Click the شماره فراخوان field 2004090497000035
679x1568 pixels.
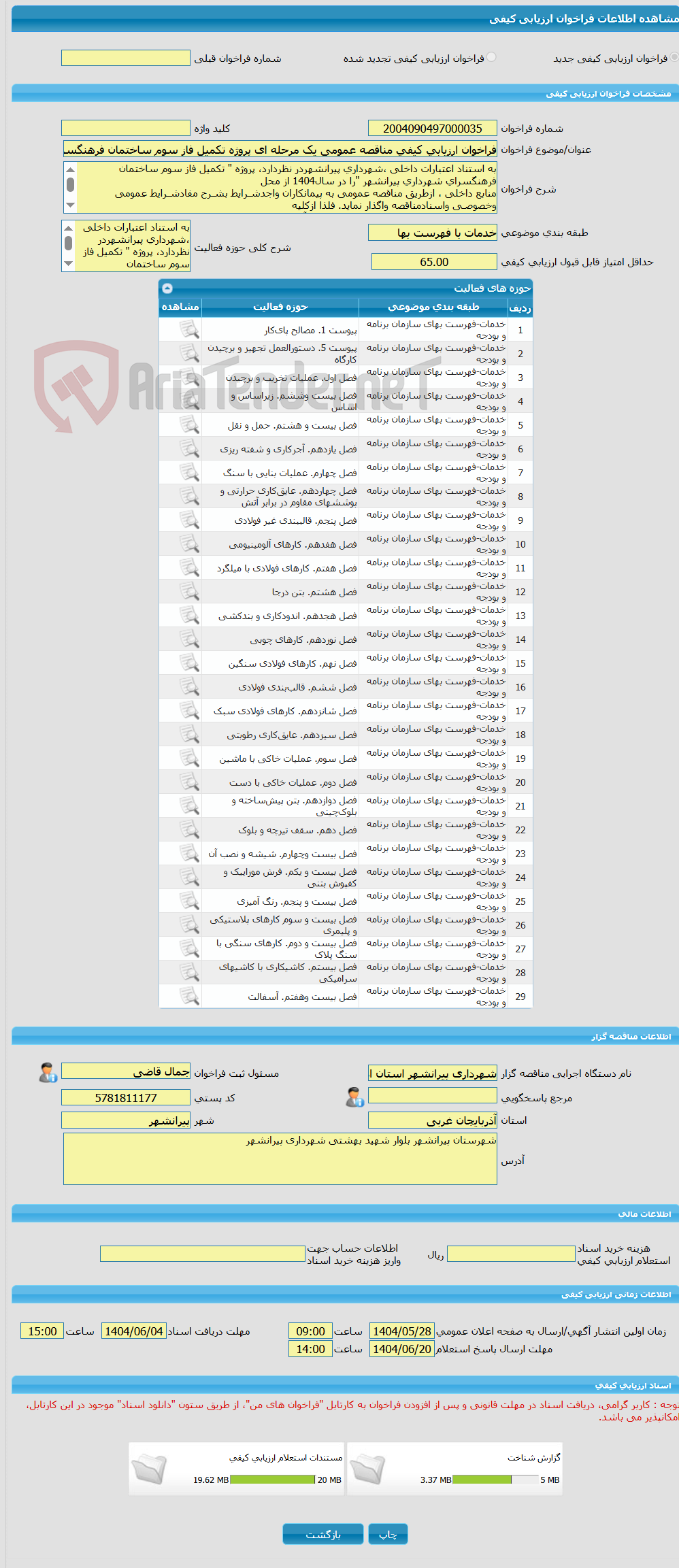[x=433, y=128]
